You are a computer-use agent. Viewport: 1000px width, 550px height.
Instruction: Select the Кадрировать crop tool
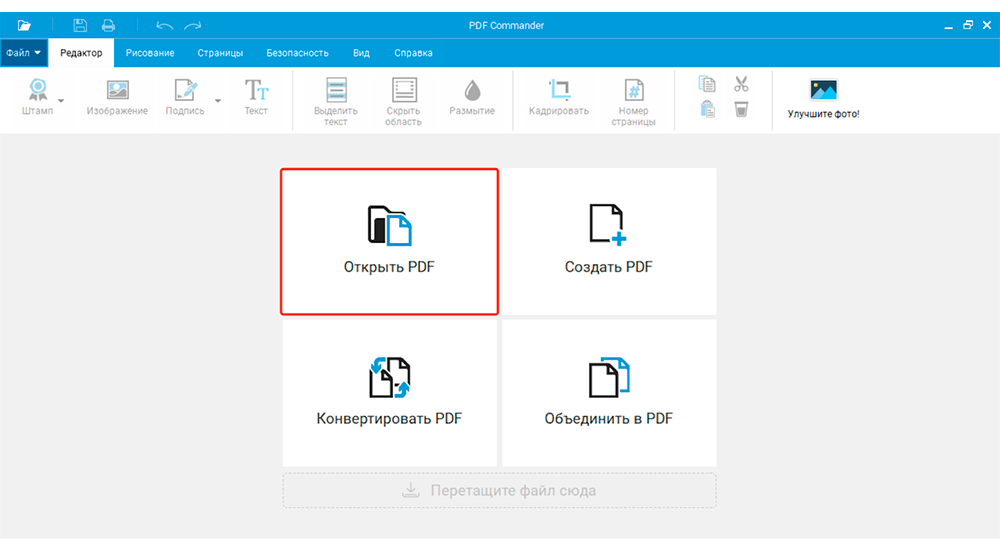pos(559,98)
